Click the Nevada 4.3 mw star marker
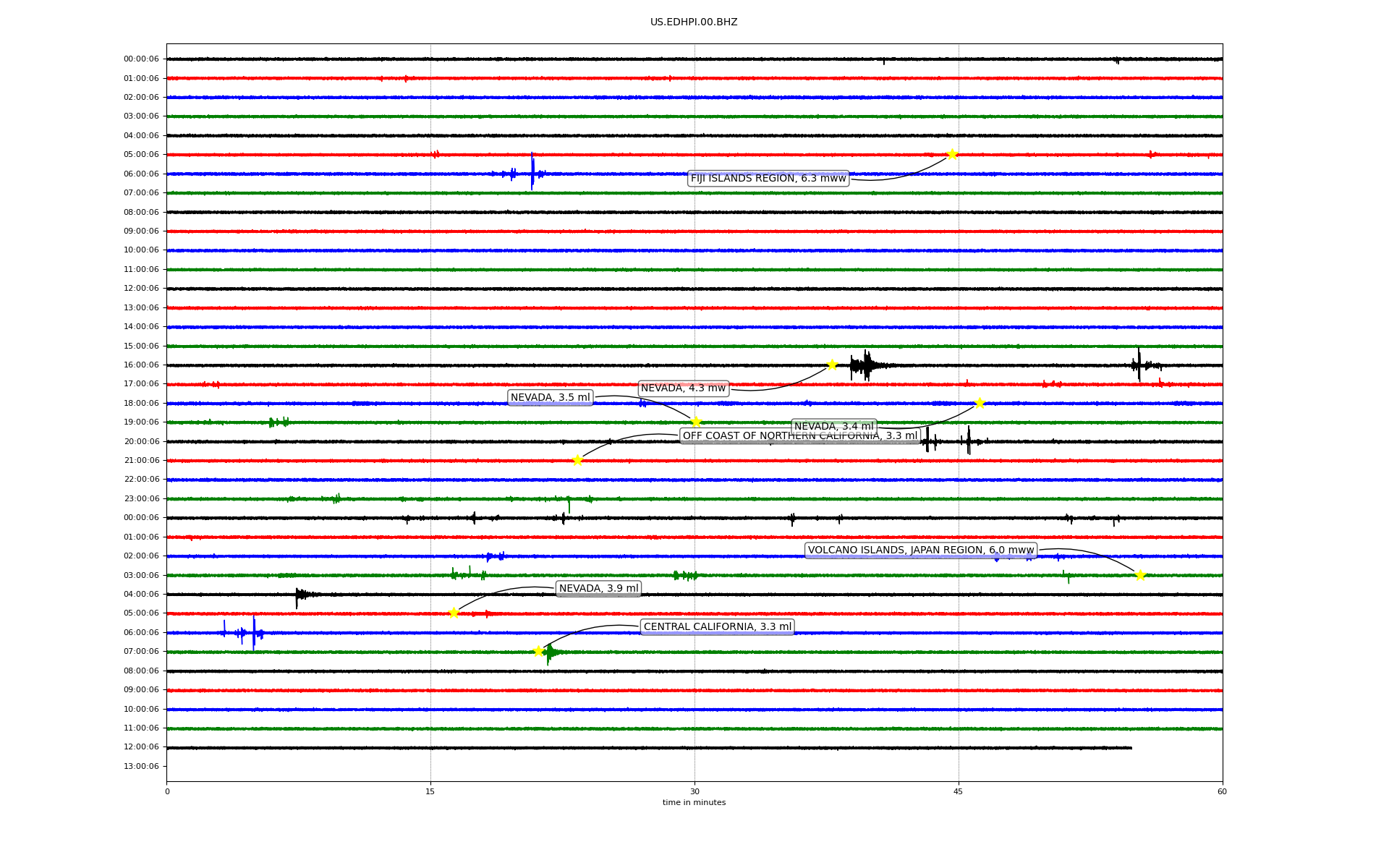Viewport: 1389px width, 868px height. pyautogui.click(x=832, y=365)
